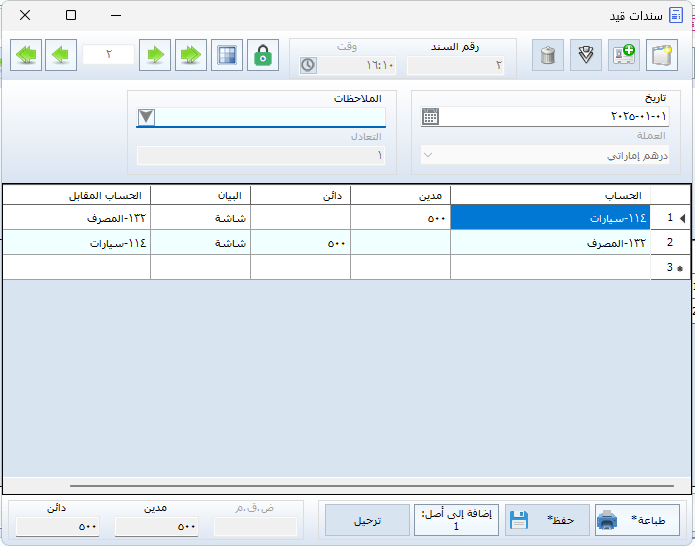Click the طباعة print button
Image resolution: width=695 pixels, height=546 pixels.
[637, 520]
